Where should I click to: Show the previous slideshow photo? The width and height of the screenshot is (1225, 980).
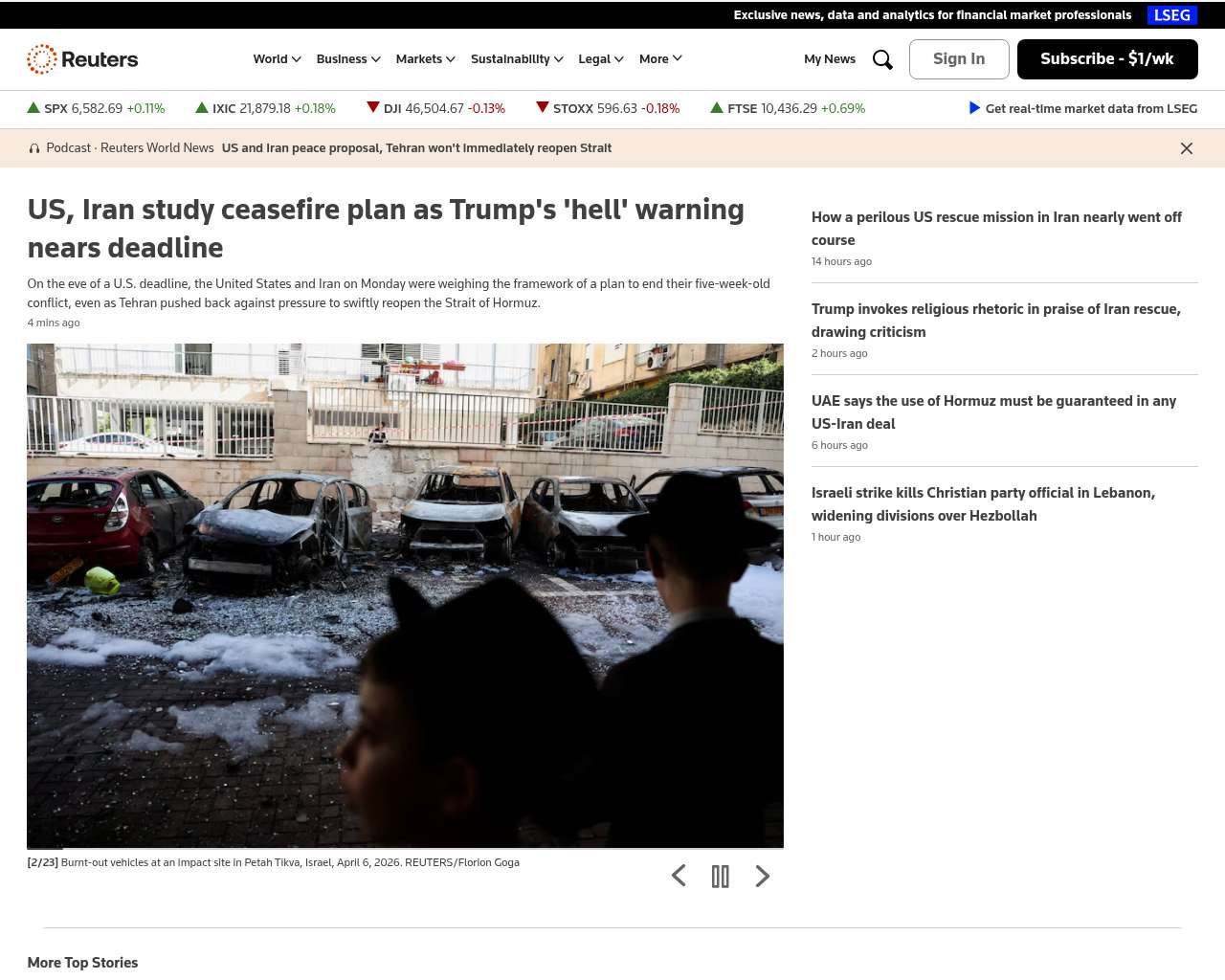coord(679,876)
